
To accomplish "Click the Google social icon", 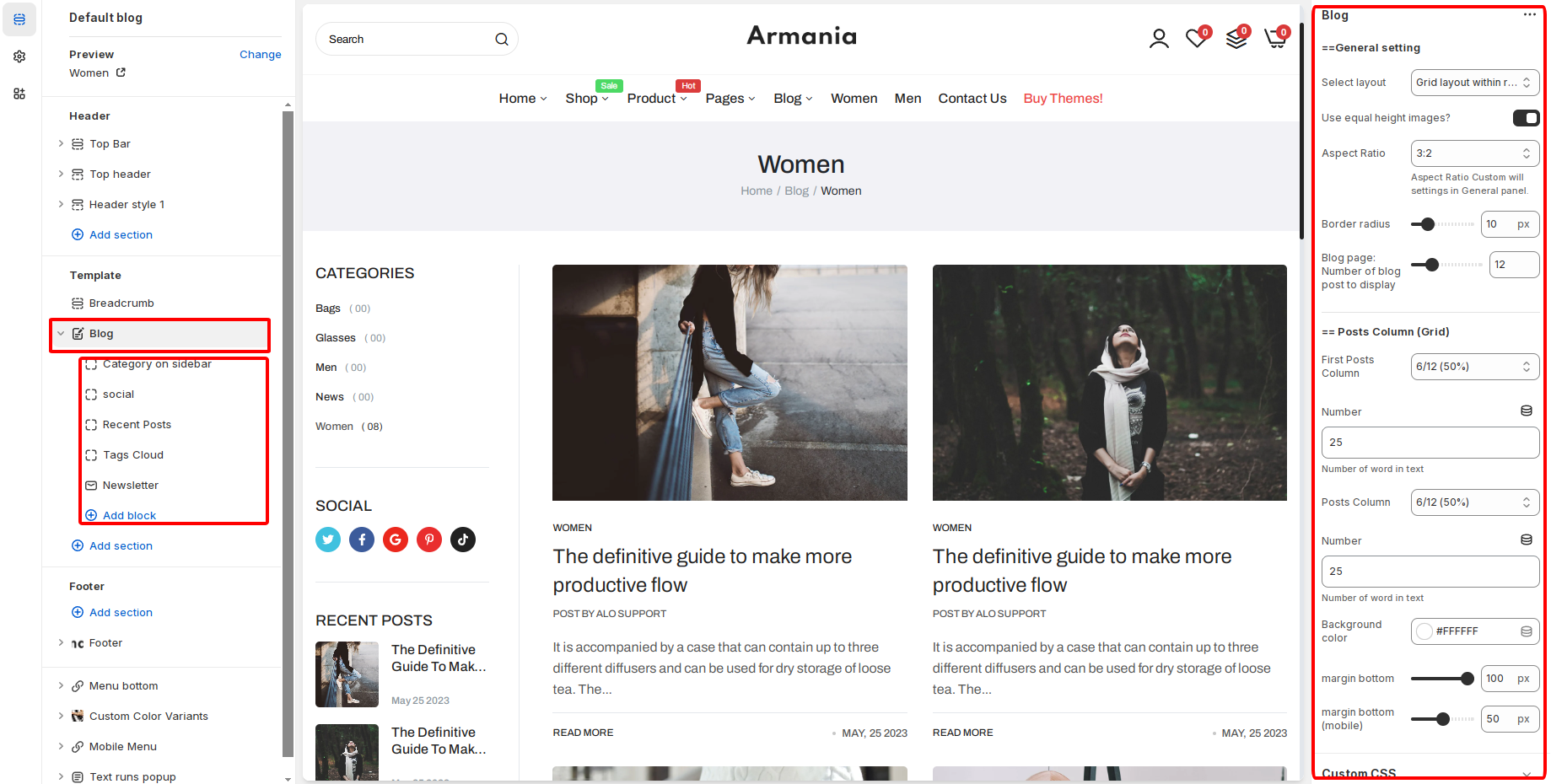I will coord(396,540).
